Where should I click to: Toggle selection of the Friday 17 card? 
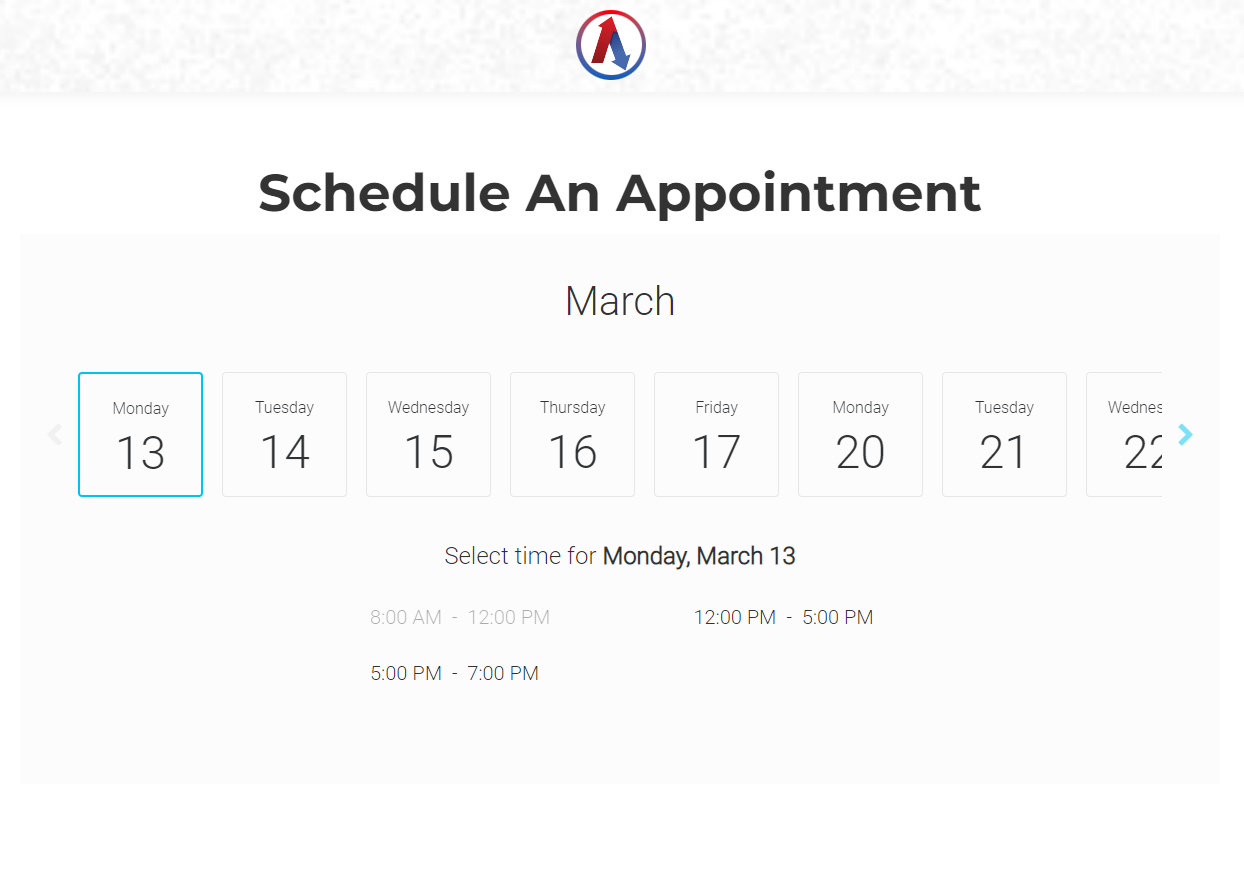[716, 434]
